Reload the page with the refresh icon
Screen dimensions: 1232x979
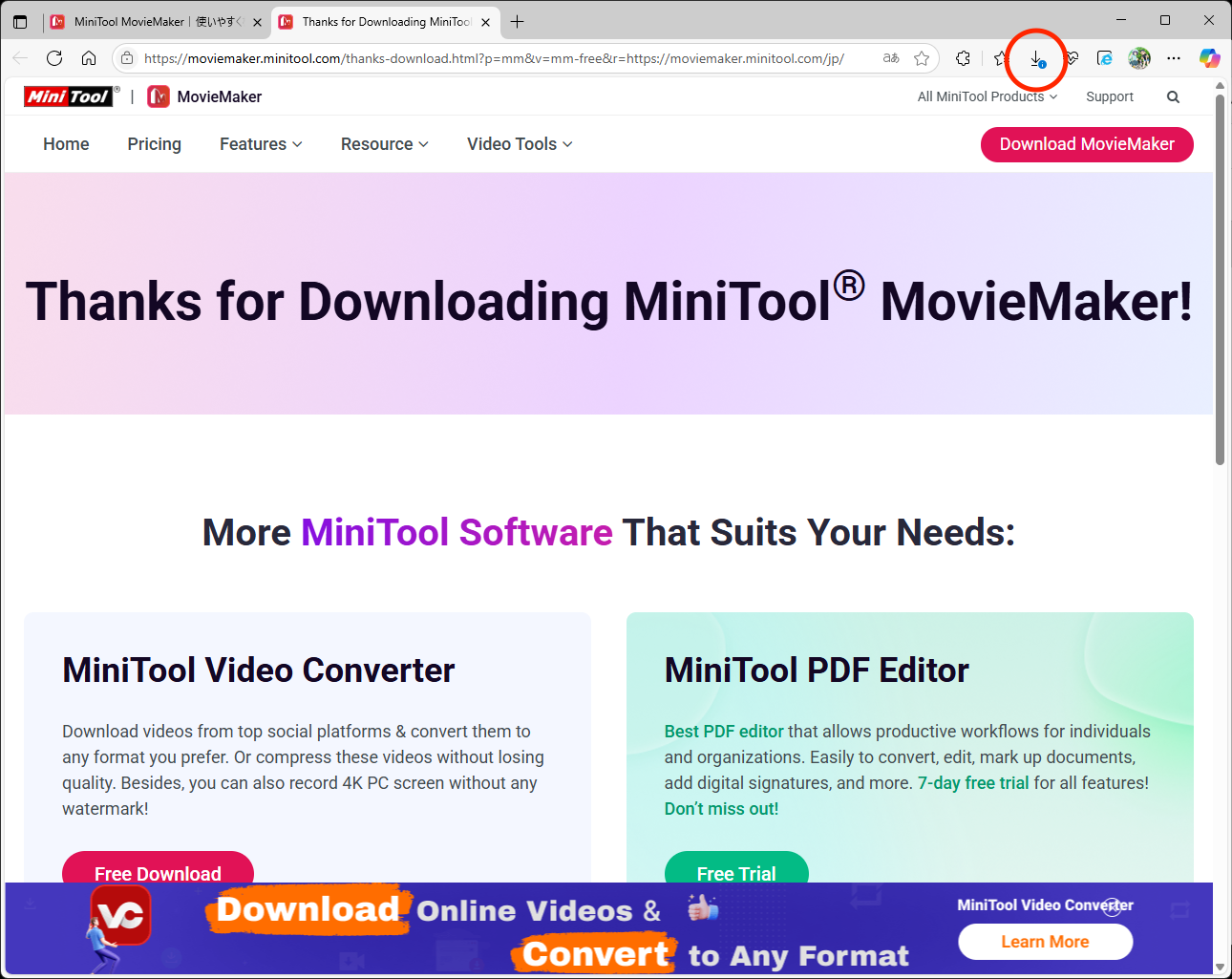point(54,58)
